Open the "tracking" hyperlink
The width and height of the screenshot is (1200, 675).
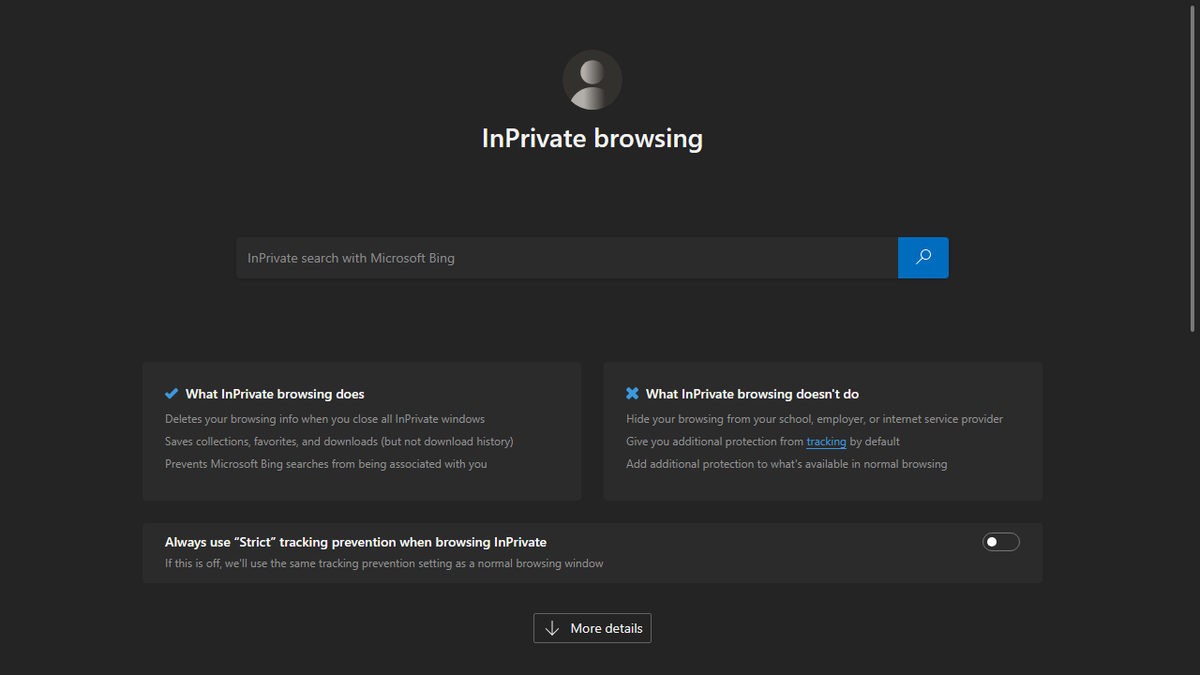pyautogui.click(x=826, y=441)
